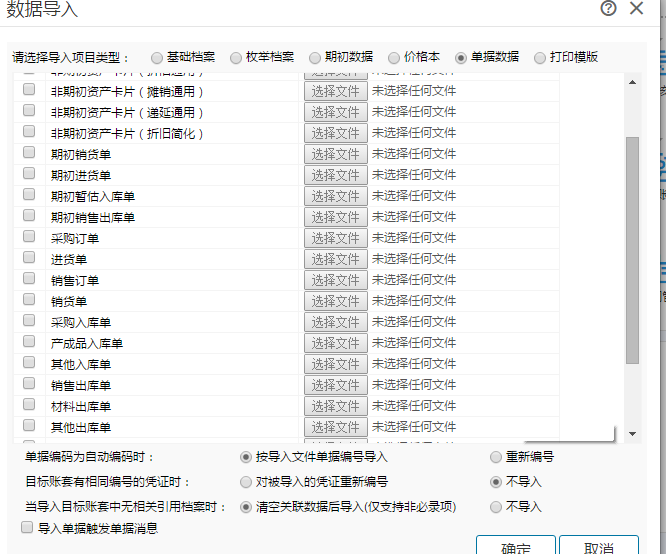The width and height of the screenshot is (666, 554).
Task: Select the 价格本 radio option
Action: (394, 58)
